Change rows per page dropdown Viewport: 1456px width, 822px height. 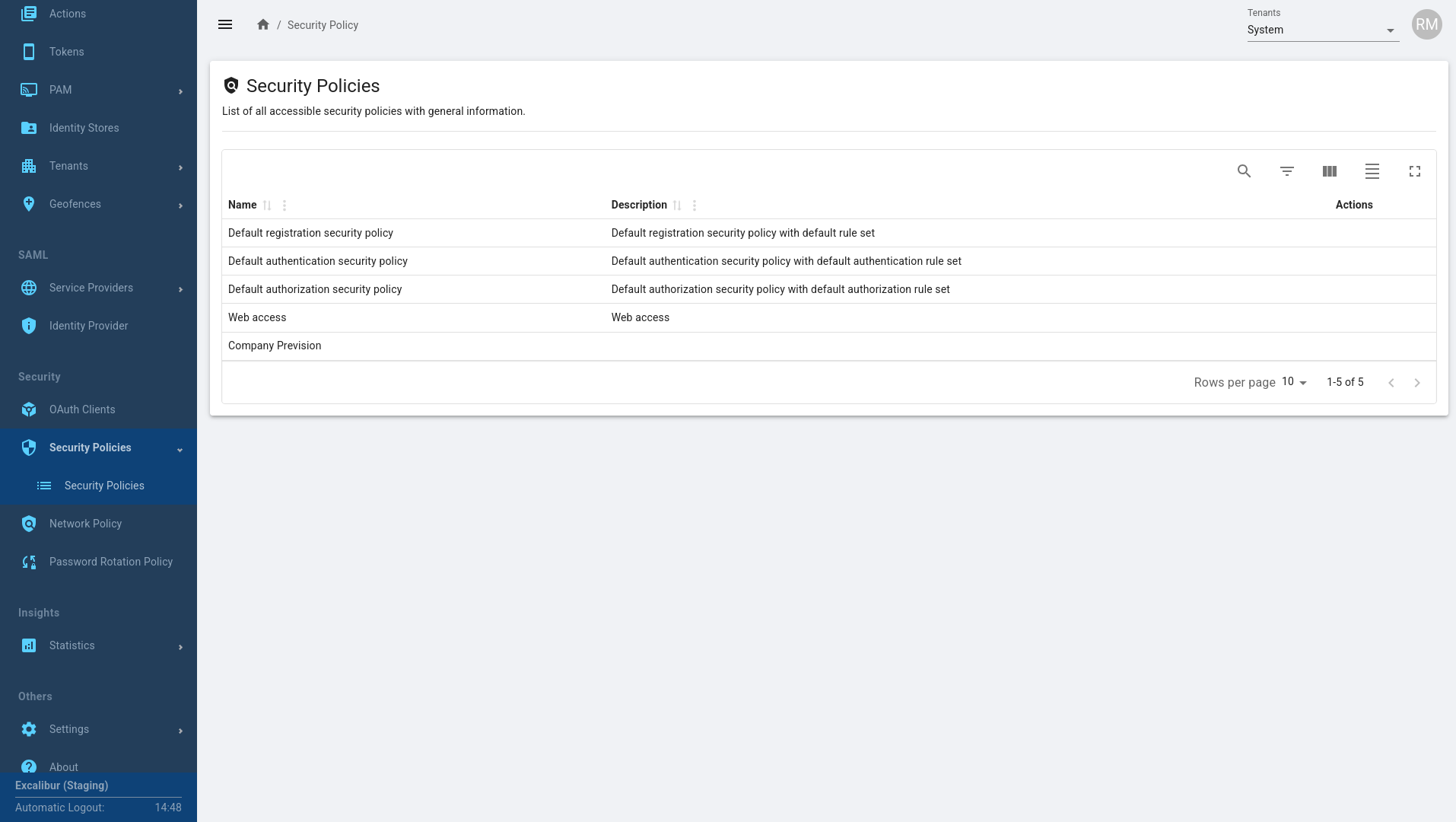click(1294, 382)
